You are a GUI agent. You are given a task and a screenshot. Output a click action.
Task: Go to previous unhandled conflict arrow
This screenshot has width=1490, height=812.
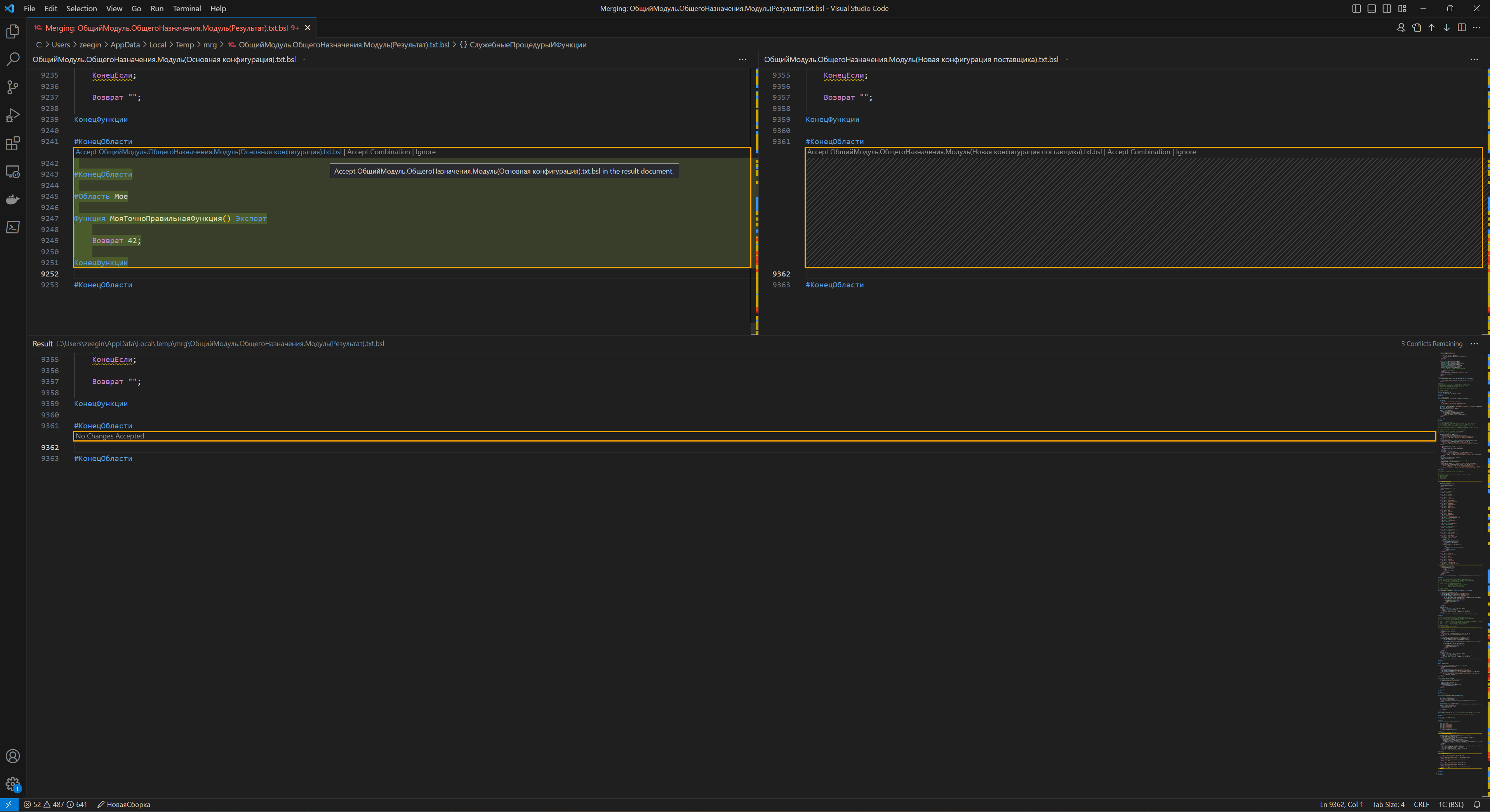click(1432, 28)
